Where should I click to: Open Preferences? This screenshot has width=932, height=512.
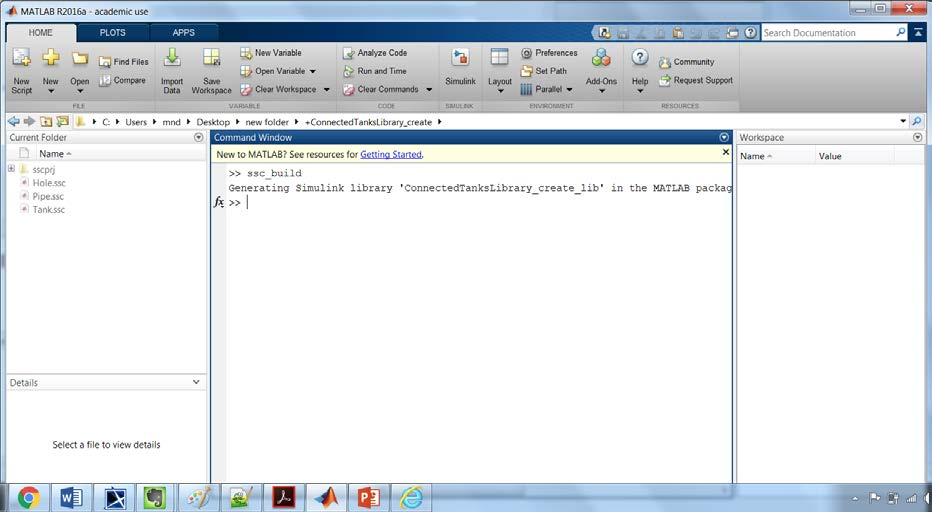click(x=549, y=53)
